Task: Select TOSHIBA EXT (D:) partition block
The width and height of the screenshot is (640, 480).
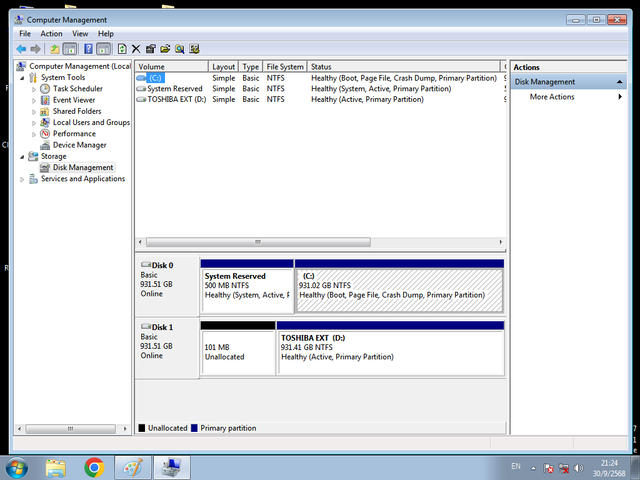Action: coord(391,348)
